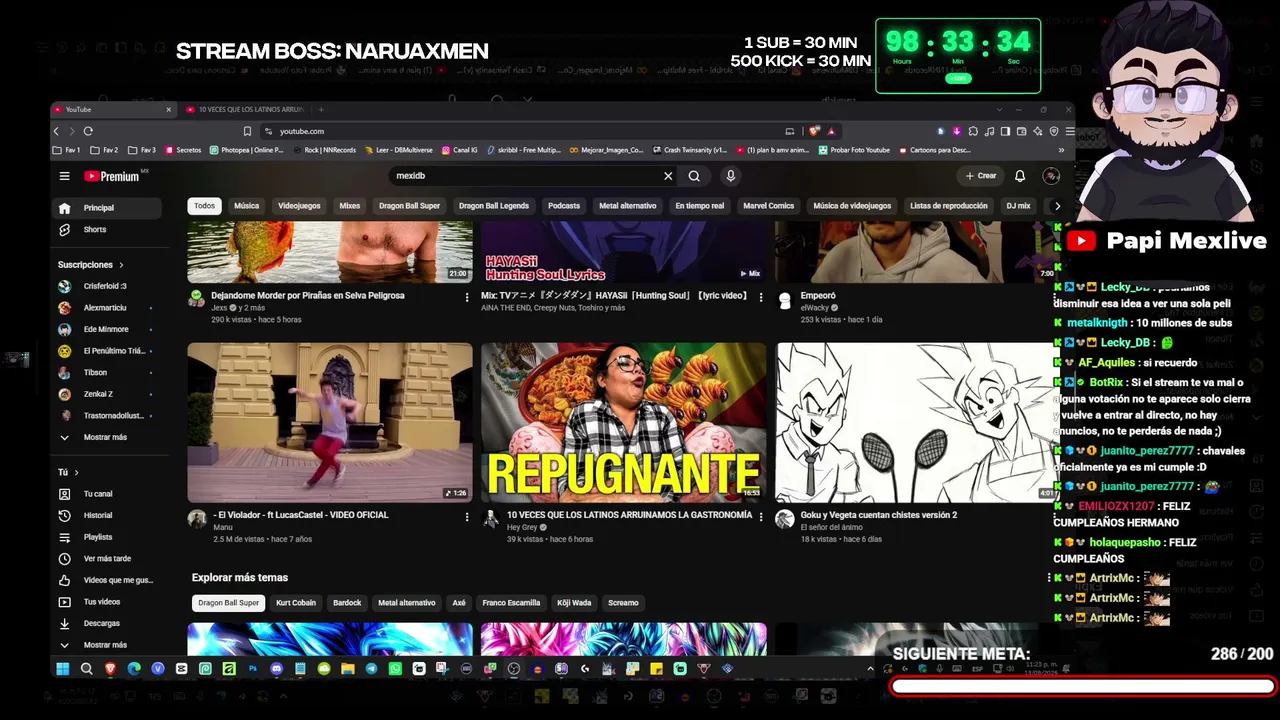The height and width of the screenshot is (720, 1280).
Task: Bookmark this page with the bookmark icon
Action: (247, 131)
